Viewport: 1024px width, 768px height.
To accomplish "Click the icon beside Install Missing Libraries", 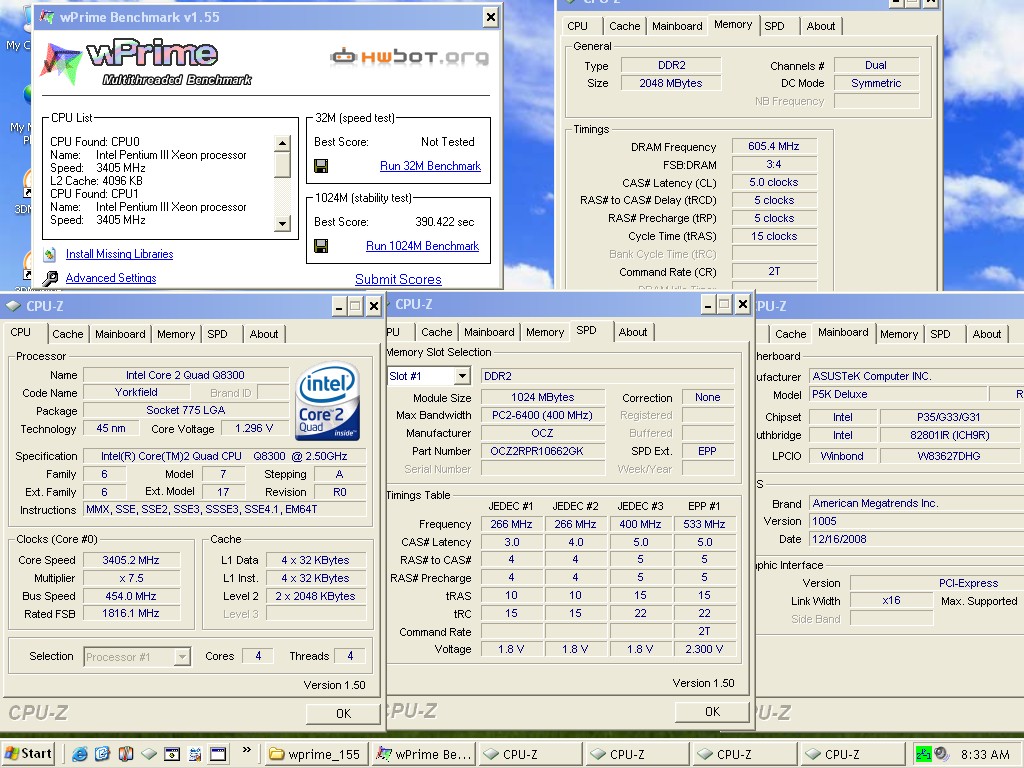I will click(50, 254).
